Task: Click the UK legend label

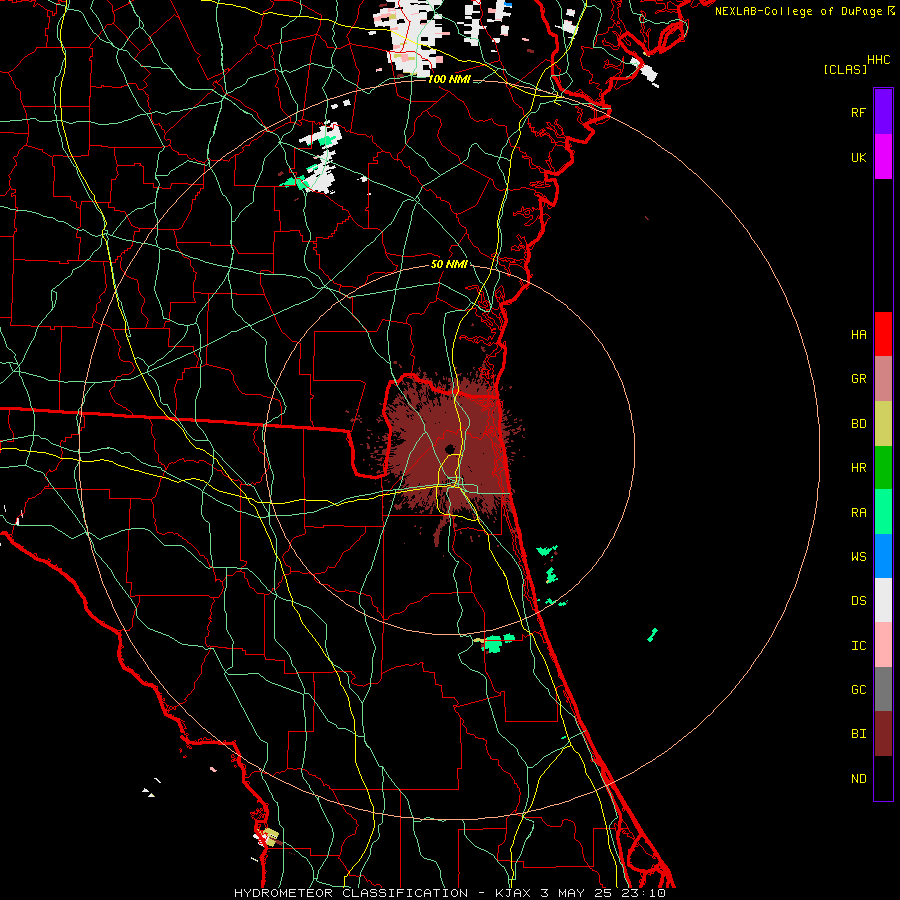Action: (x=858, y=157)
